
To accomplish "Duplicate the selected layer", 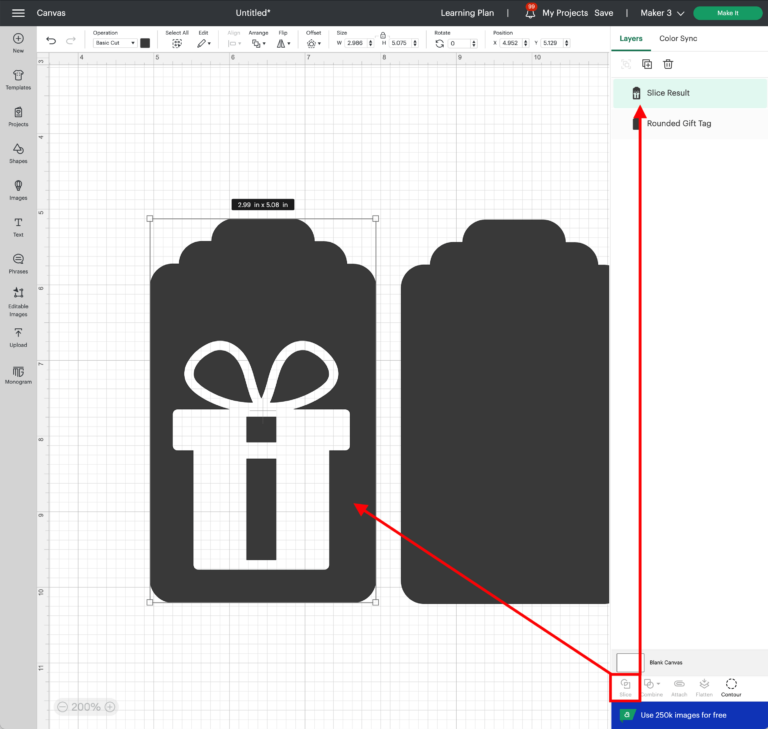I will coord(647,64).
